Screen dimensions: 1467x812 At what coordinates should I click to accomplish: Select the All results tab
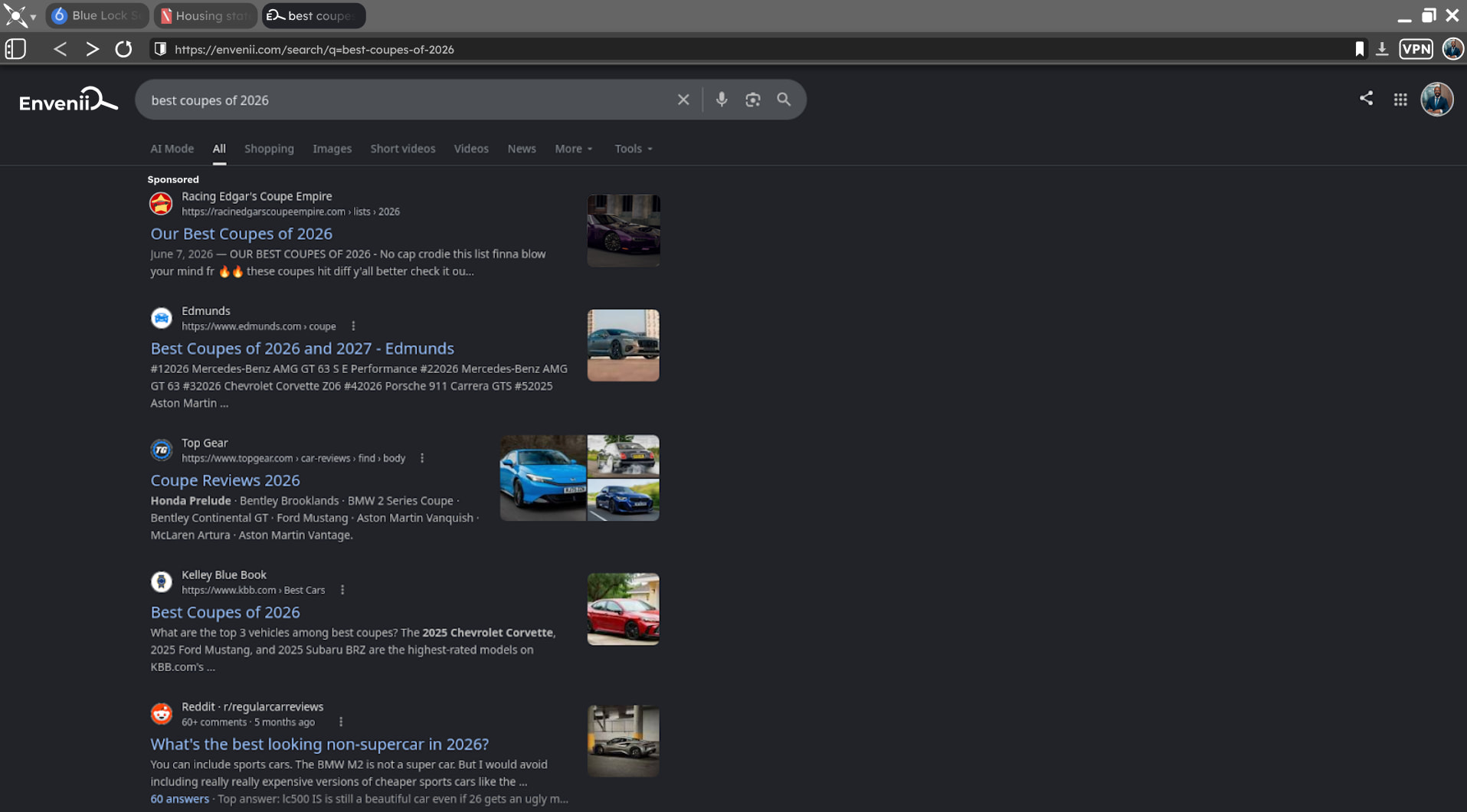[219, 149]
